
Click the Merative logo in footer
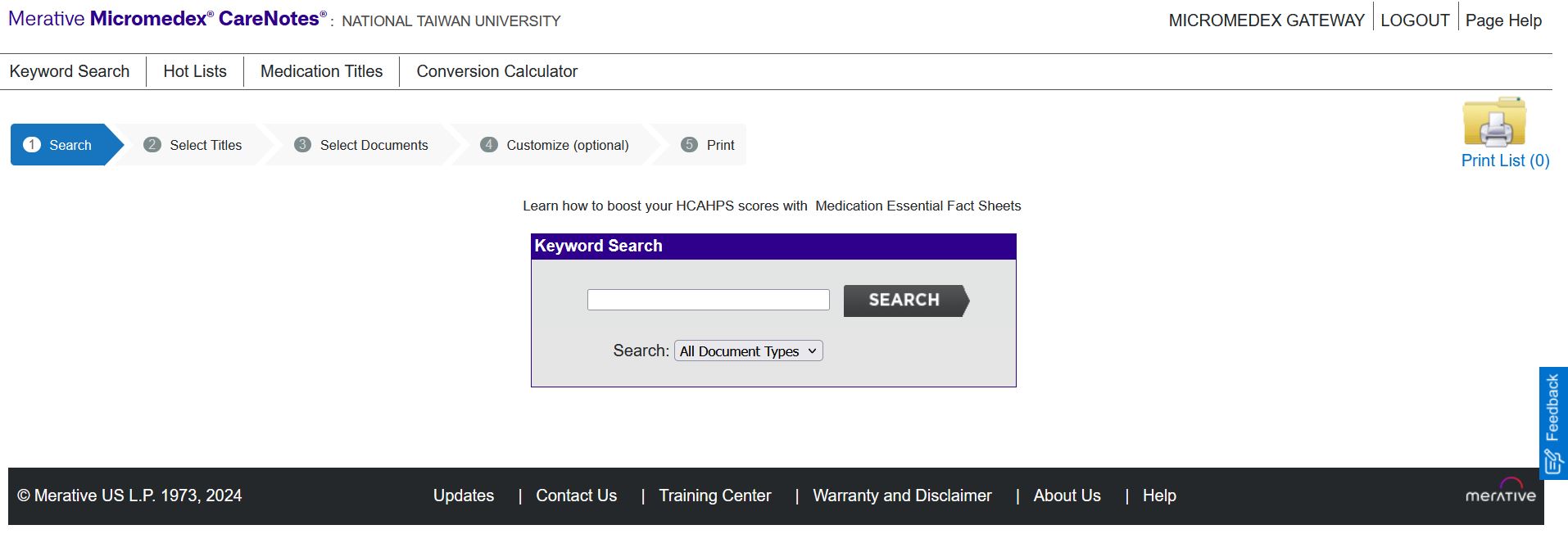[1500, 491]
